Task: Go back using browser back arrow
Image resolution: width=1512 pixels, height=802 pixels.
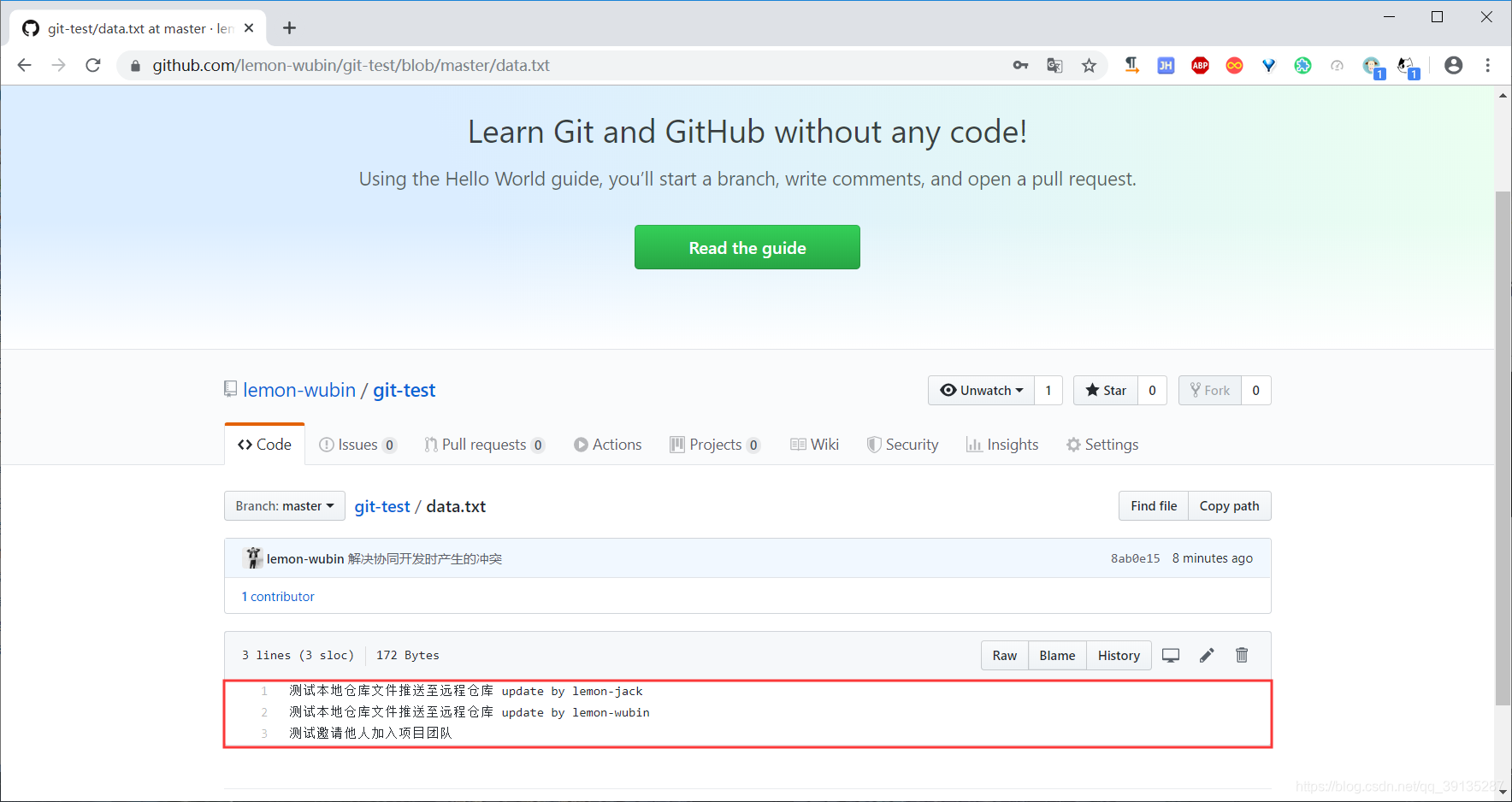Action: coord(24,65)
